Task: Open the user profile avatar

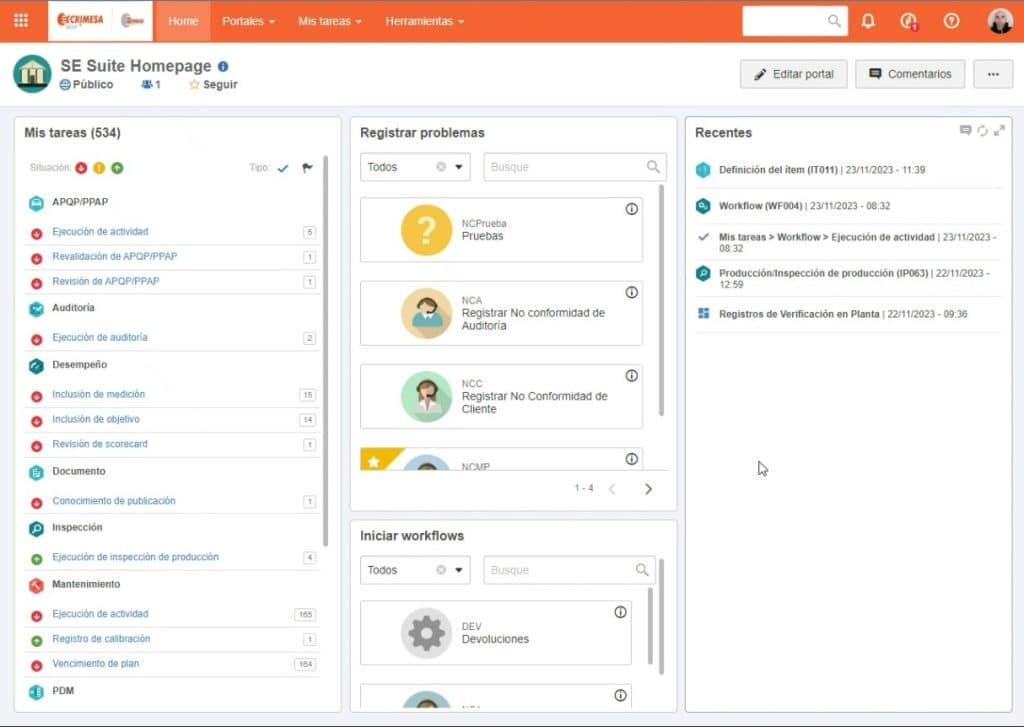Action: pos(1000,21)
